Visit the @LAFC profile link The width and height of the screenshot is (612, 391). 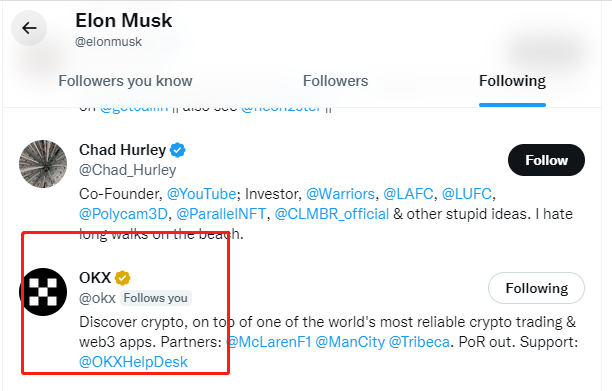tap(408, 194)
